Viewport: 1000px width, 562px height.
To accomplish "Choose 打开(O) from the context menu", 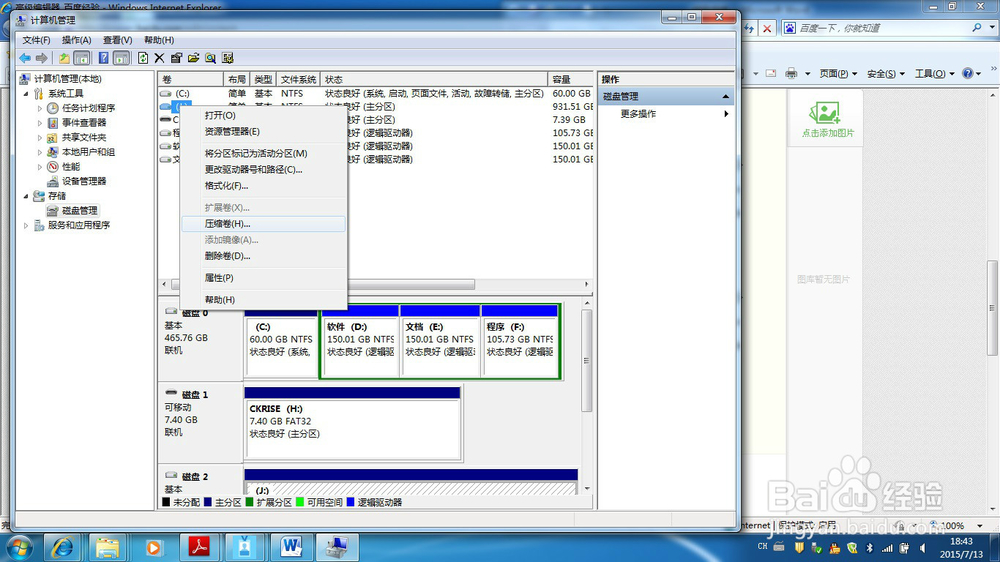I will coord(263,115).
